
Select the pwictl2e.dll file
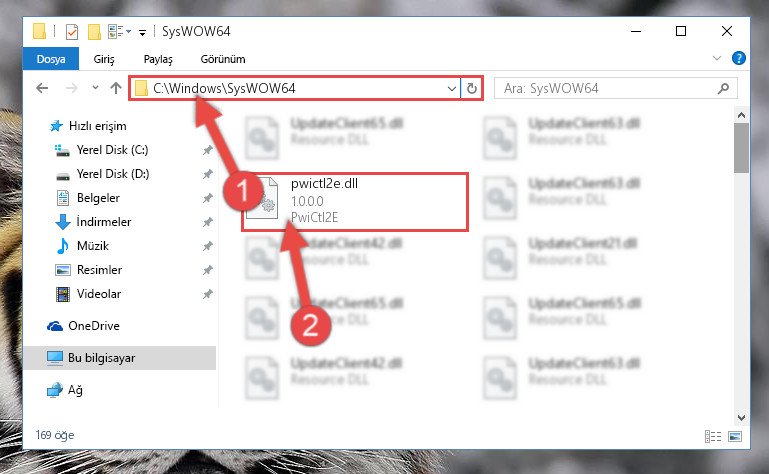355,202
